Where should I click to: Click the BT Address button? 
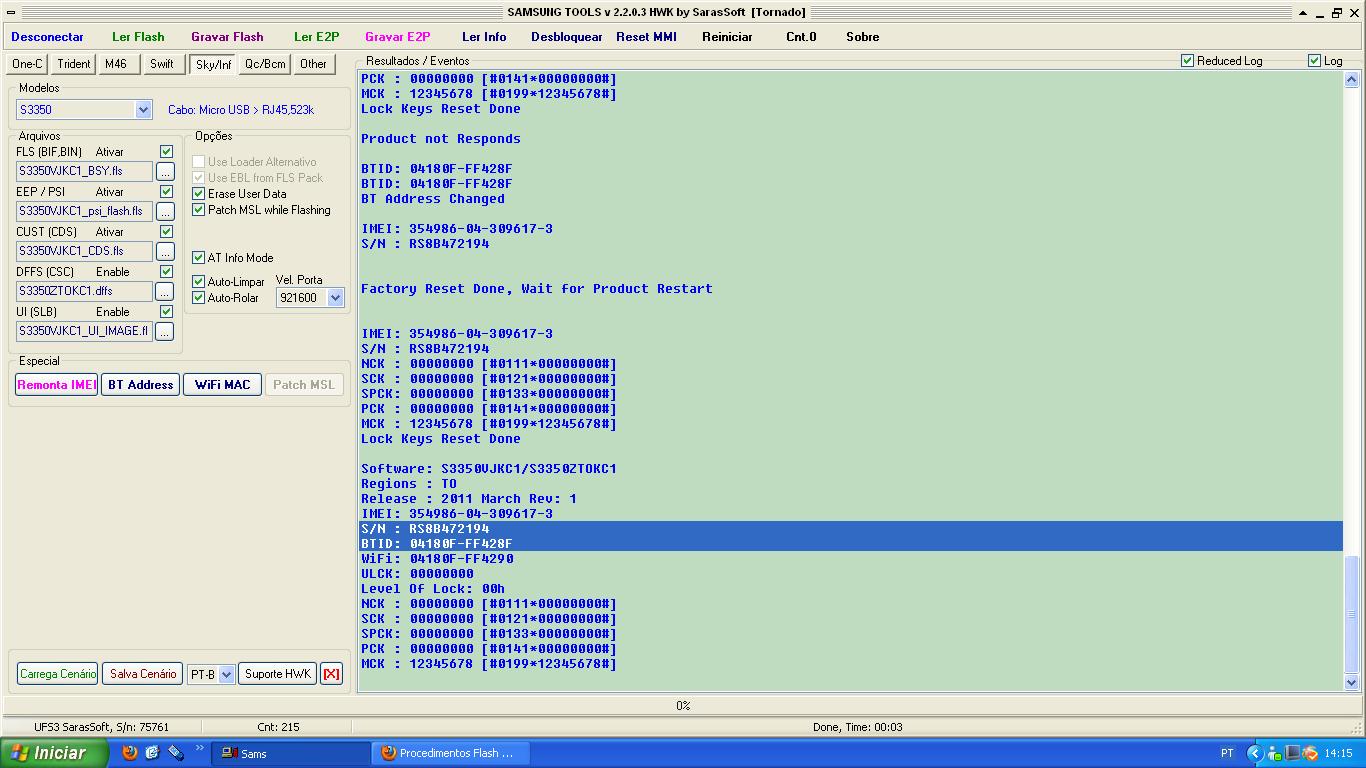point(140,385)
